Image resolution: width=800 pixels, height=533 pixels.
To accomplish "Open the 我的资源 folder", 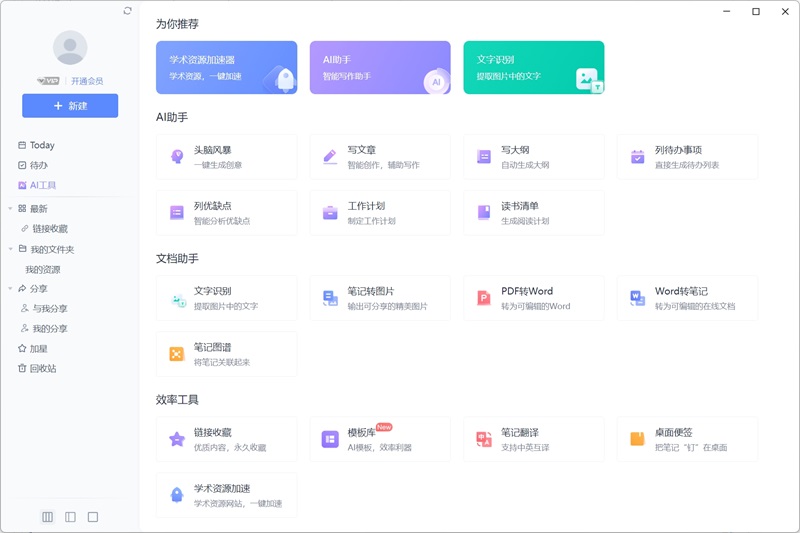I will coord(43,269).
